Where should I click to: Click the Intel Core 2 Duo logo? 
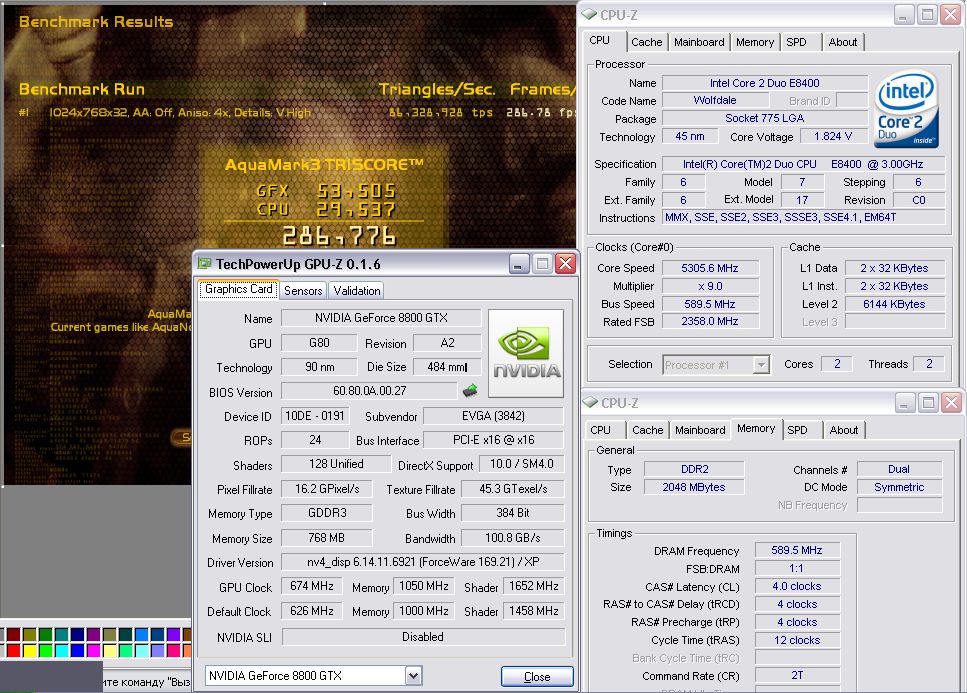906,110
